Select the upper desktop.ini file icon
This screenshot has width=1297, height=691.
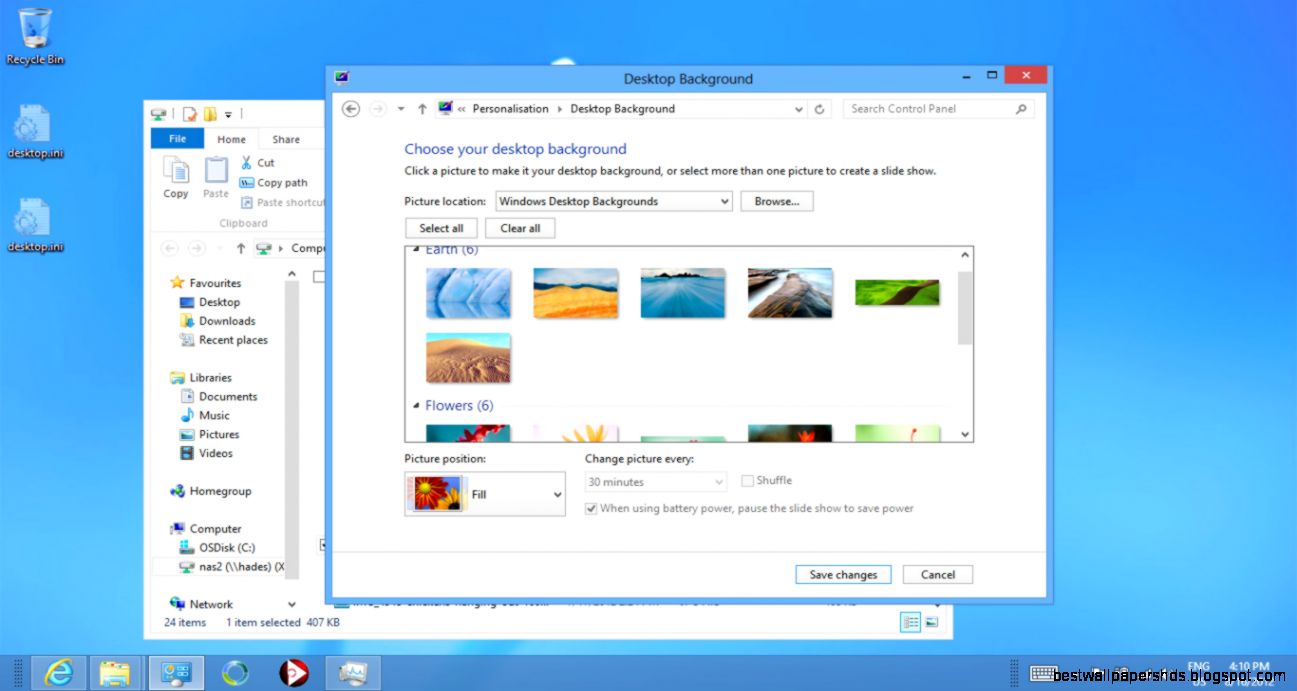pos(35,131)
